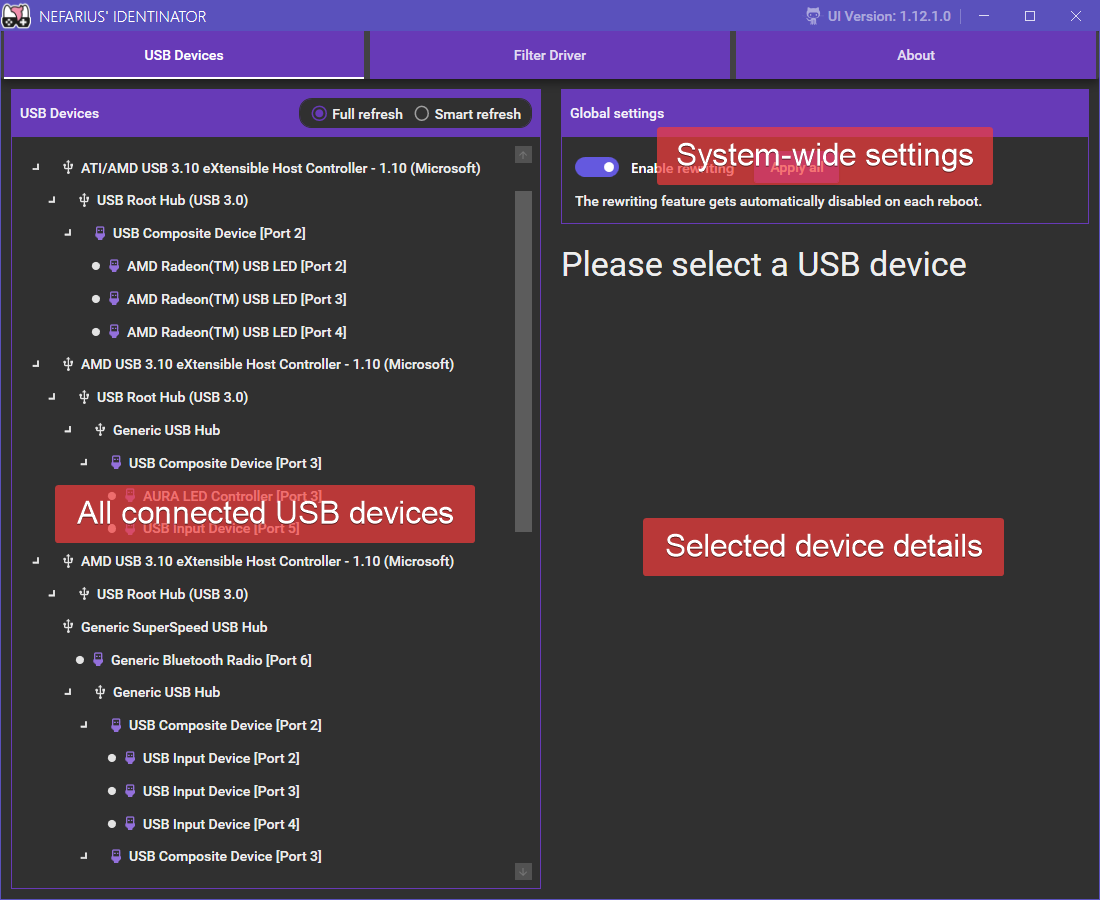
Task: Select the Full refresh radio option
Action: [358, 114]
